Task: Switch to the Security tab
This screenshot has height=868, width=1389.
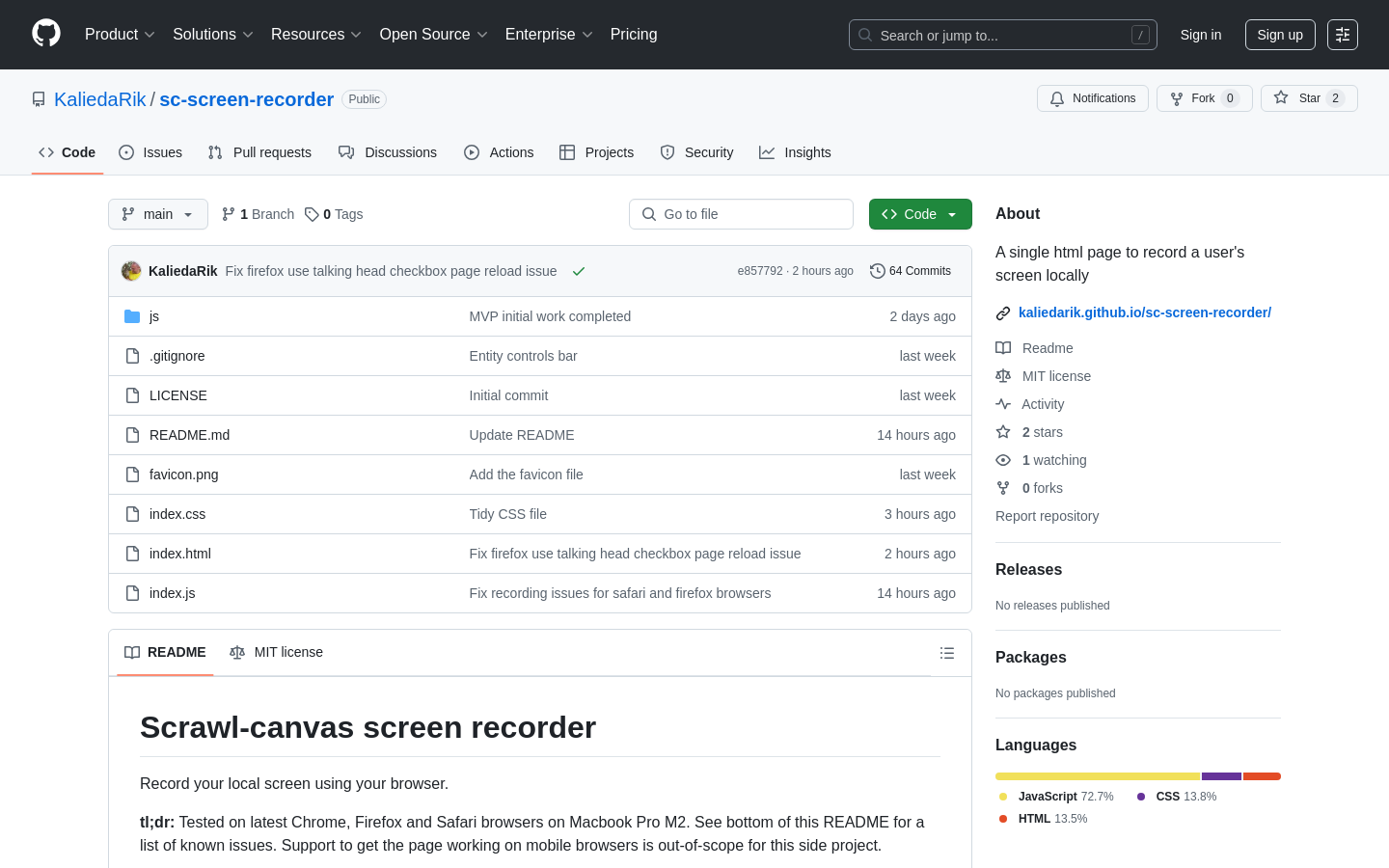Action: pyautogui.click(x=696, y=152)
